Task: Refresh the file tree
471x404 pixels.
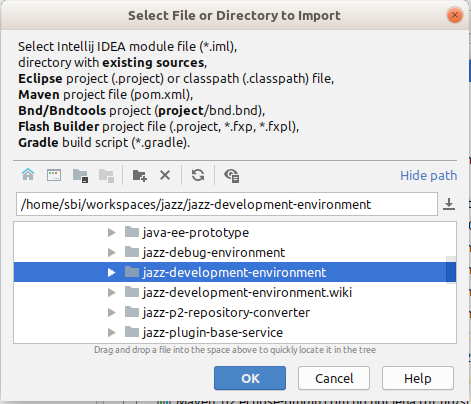Action: click(x=198, y=175)
